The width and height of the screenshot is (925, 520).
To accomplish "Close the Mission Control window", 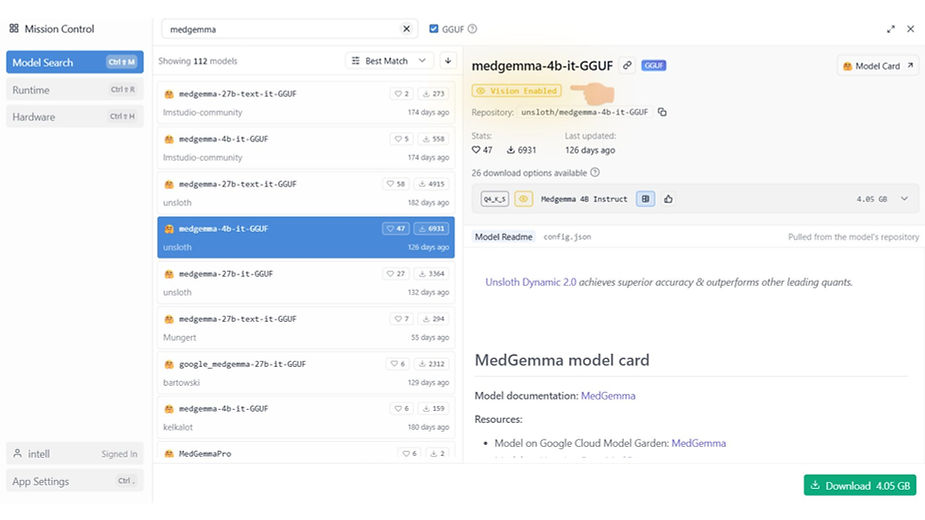I will 911,28.
